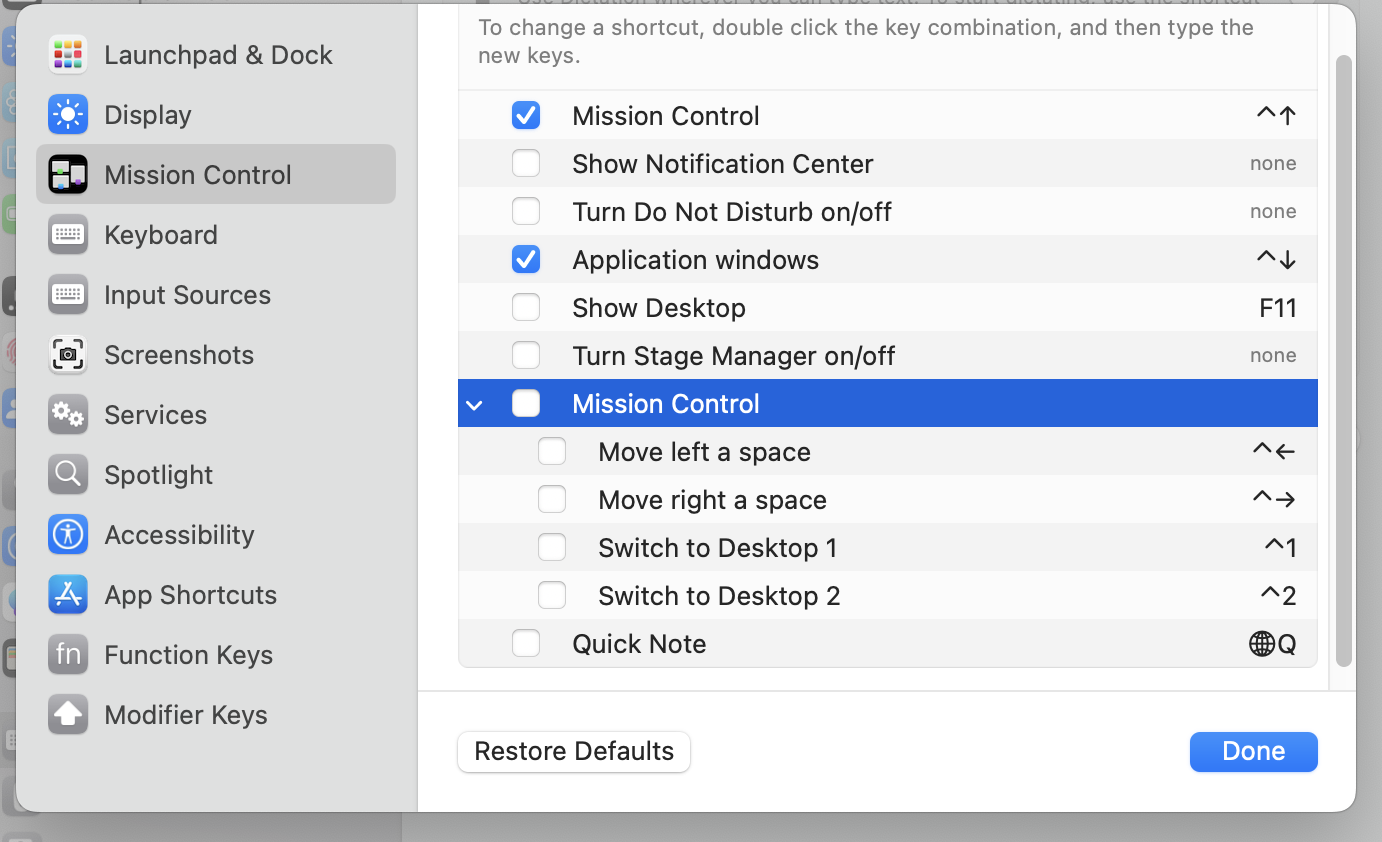
Task: Collapse the highlighted Mission Control group
Action: coord(475,404)
